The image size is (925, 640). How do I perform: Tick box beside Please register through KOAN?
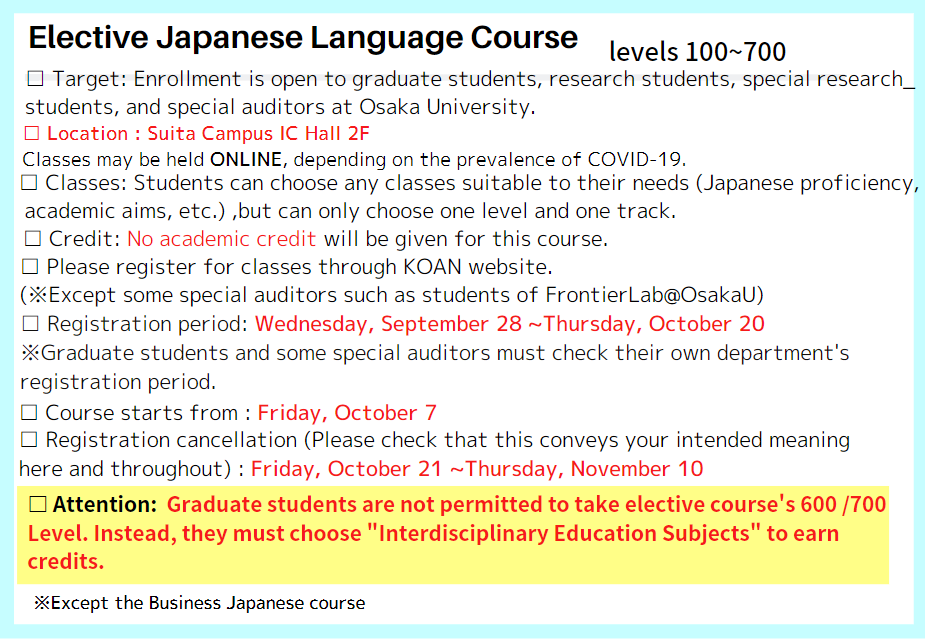(30, 267)
